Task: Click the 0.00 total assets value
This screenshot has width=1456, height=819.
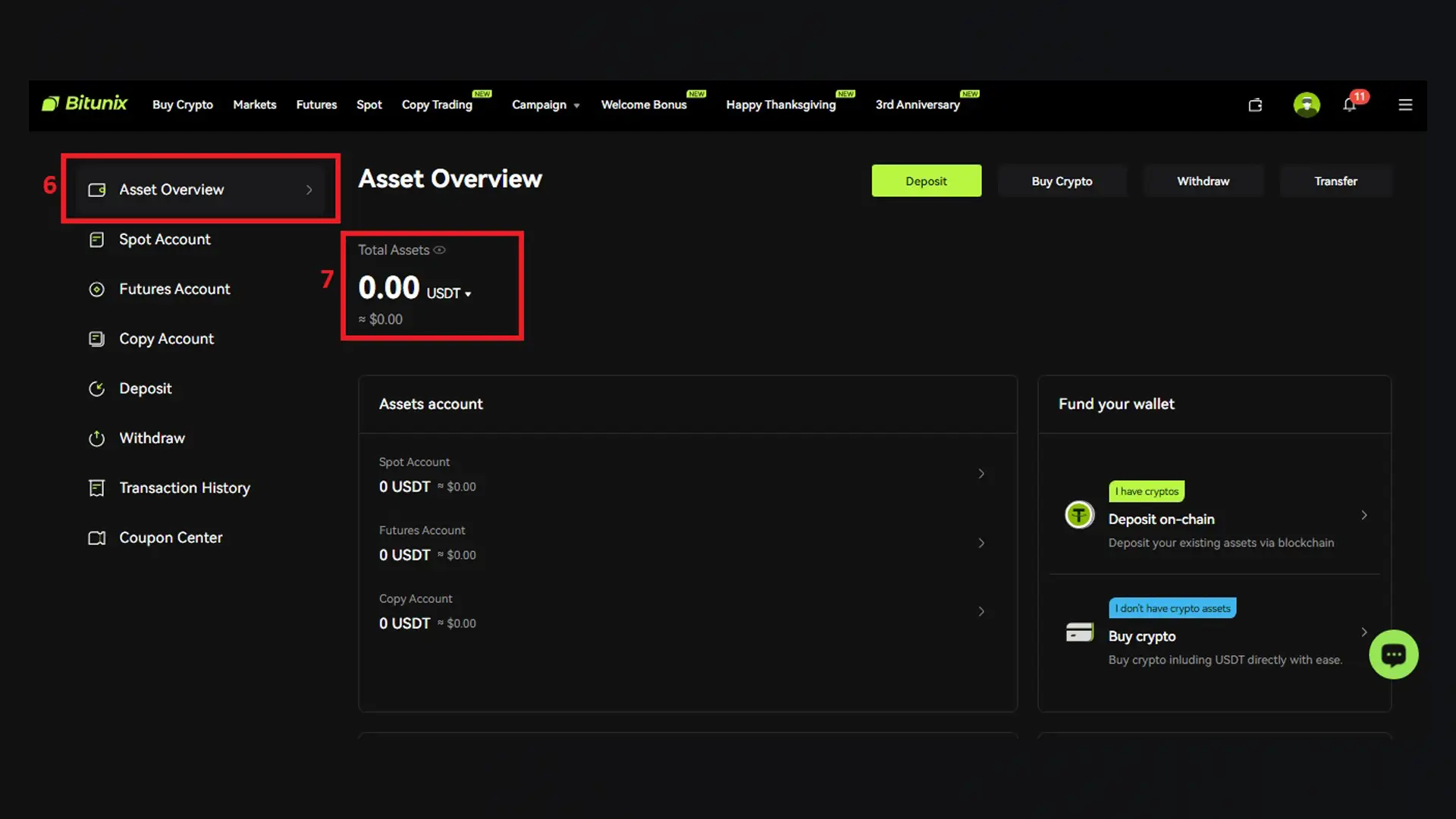Action: pos(389,288)
